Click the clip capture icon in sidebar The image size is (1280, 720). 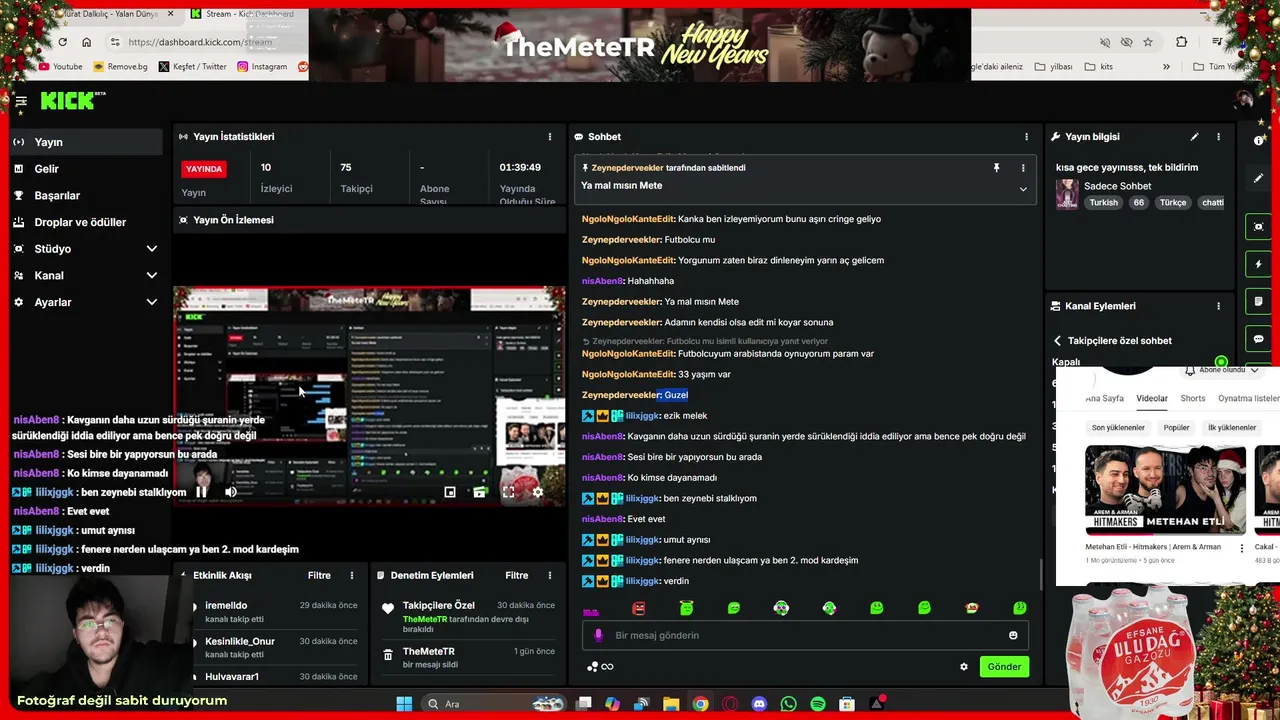click(1259, 227)
